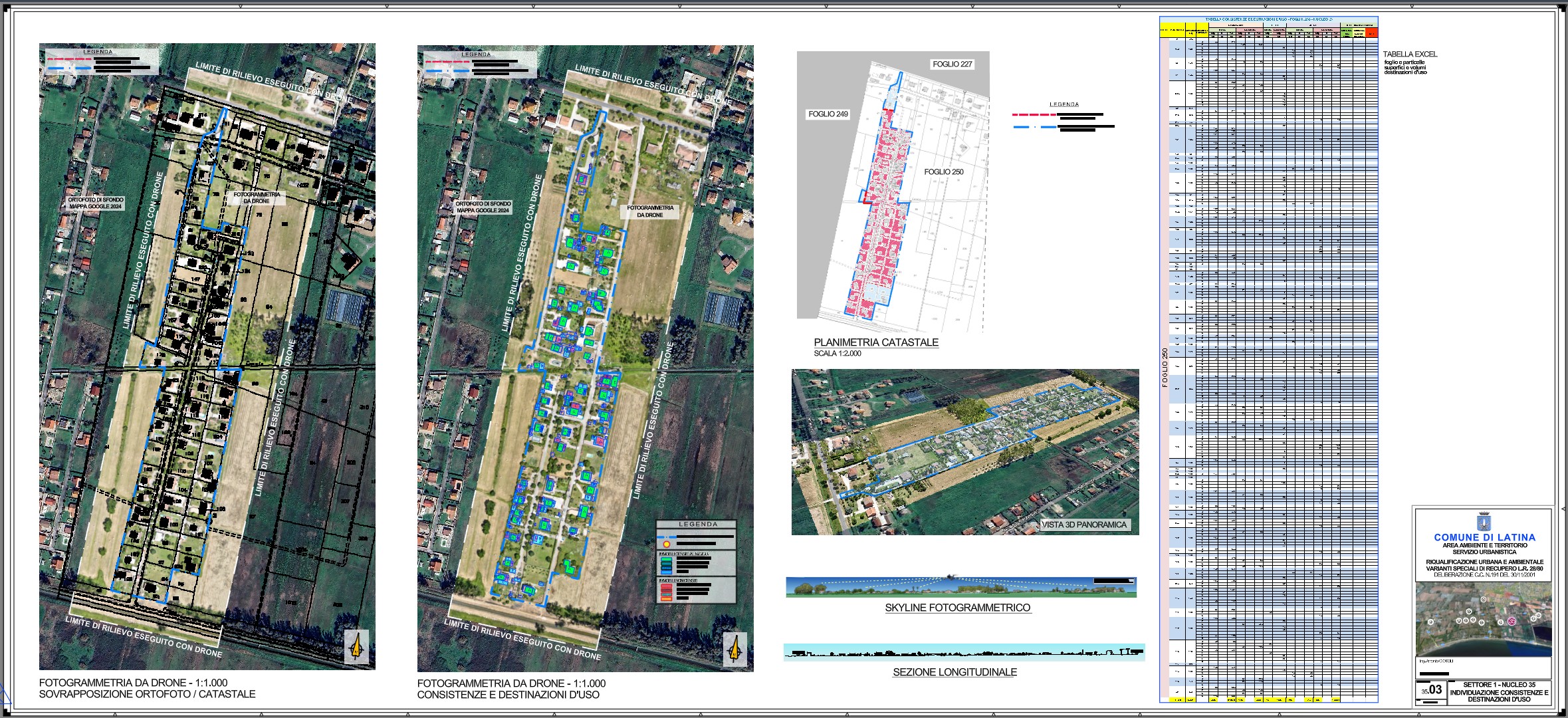
Task: Select bottom LIMITE DI RILIEVO text on consistenze map
Action: point(522,640)
